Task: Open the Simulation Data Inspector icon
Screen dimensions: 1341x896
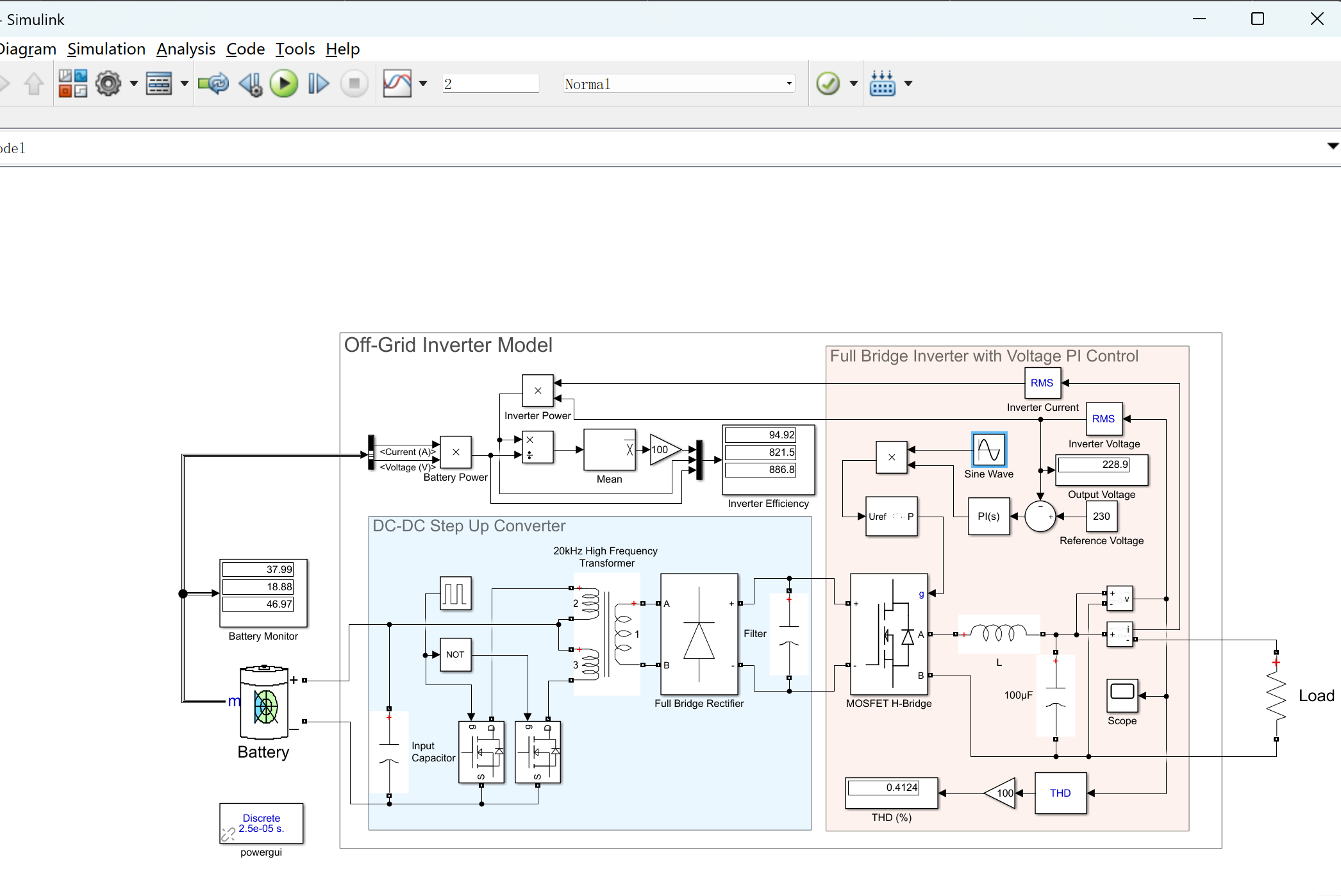Action: (397, 84)
